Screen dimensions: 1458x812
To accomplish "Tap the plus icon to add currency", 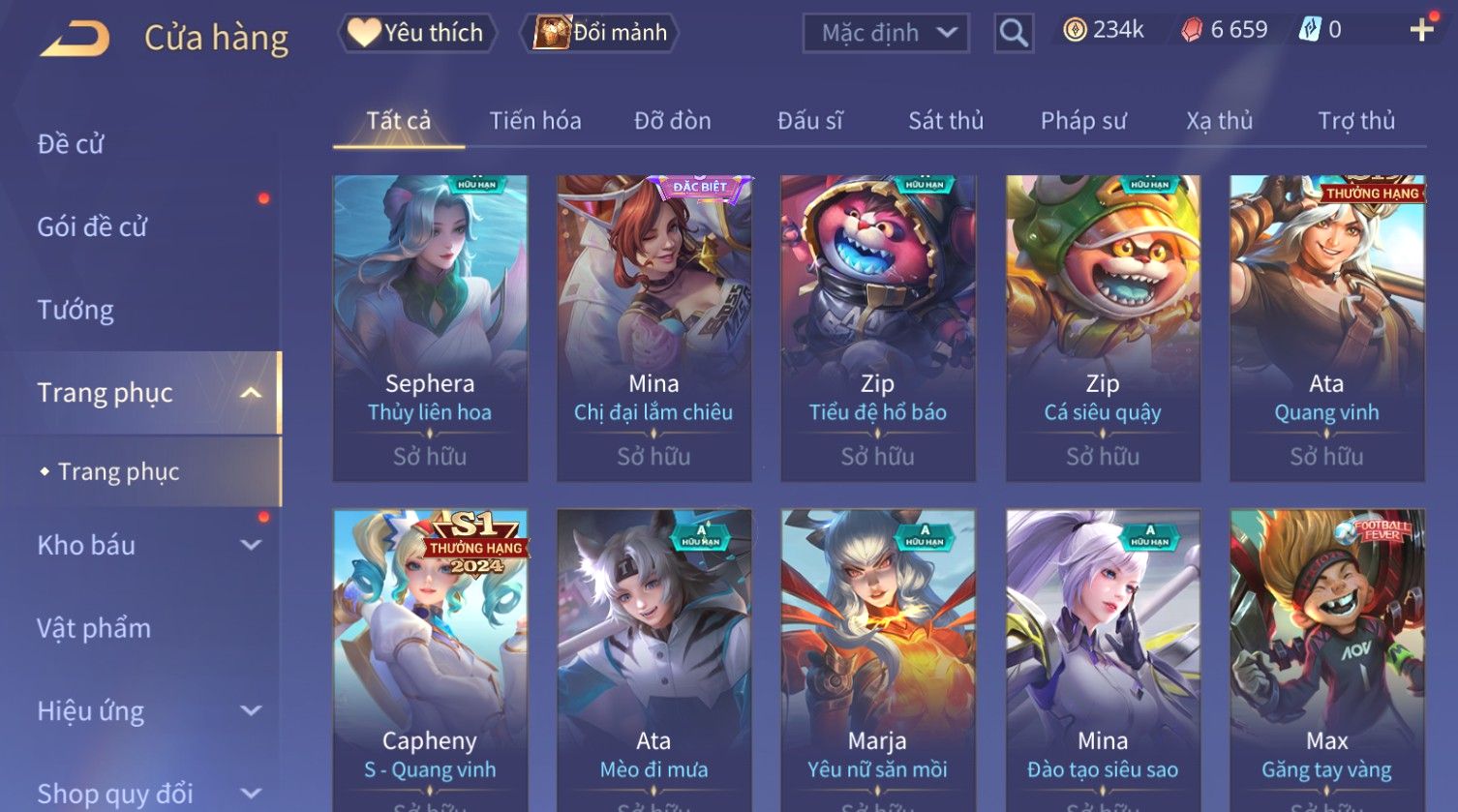I will pyautogui.click(x=1421, y=31).
